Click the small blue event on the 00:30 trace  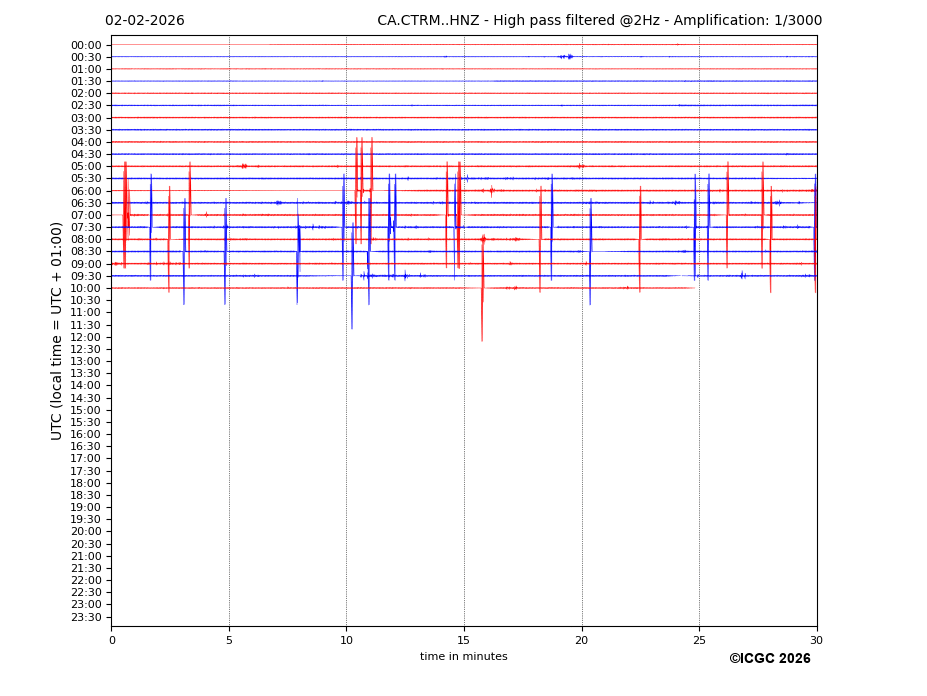pos(567,57)
